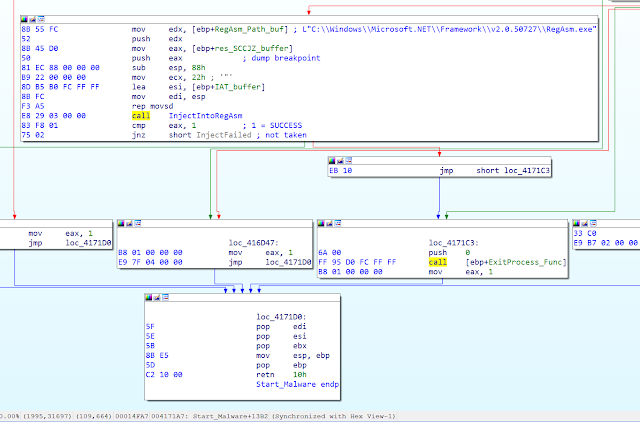Viewport: 640px width, 422px height.
Task: Click 'sub esp, 88h' operand 88h
Action: [198, 68]
